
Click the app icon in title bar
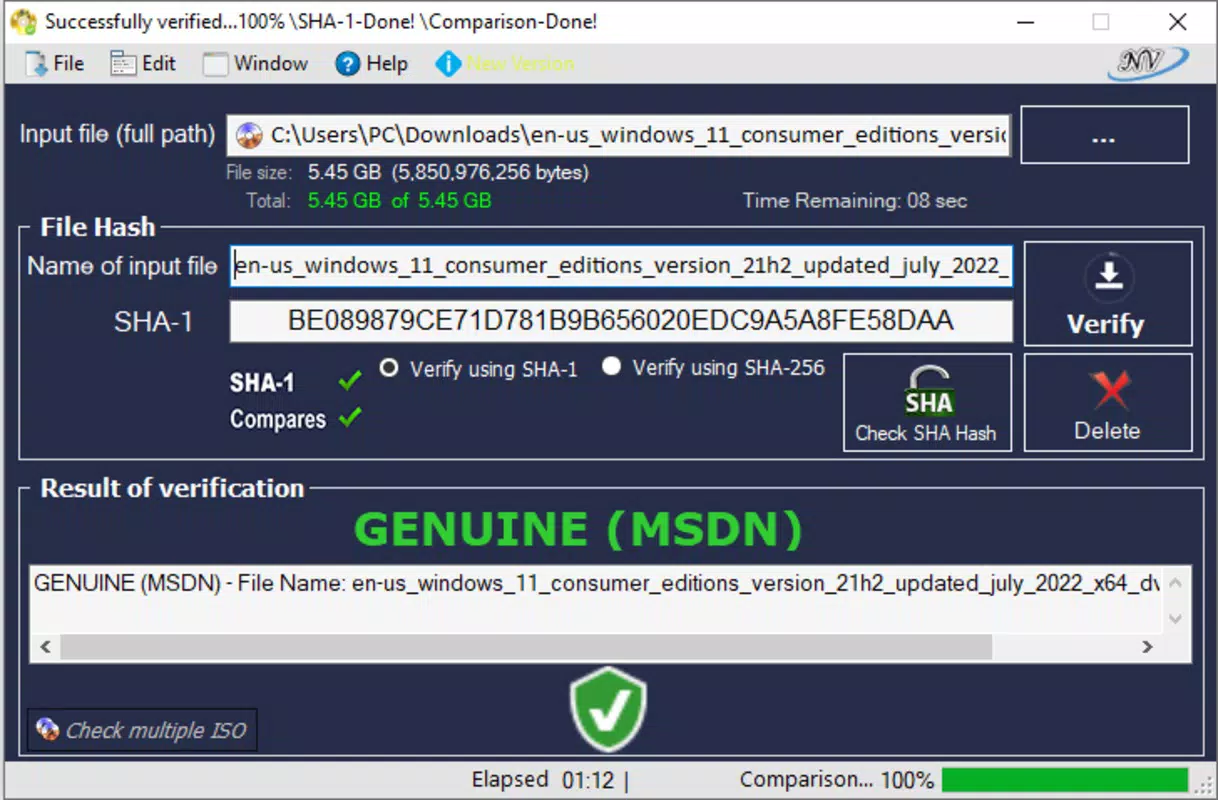coord(23,21)
